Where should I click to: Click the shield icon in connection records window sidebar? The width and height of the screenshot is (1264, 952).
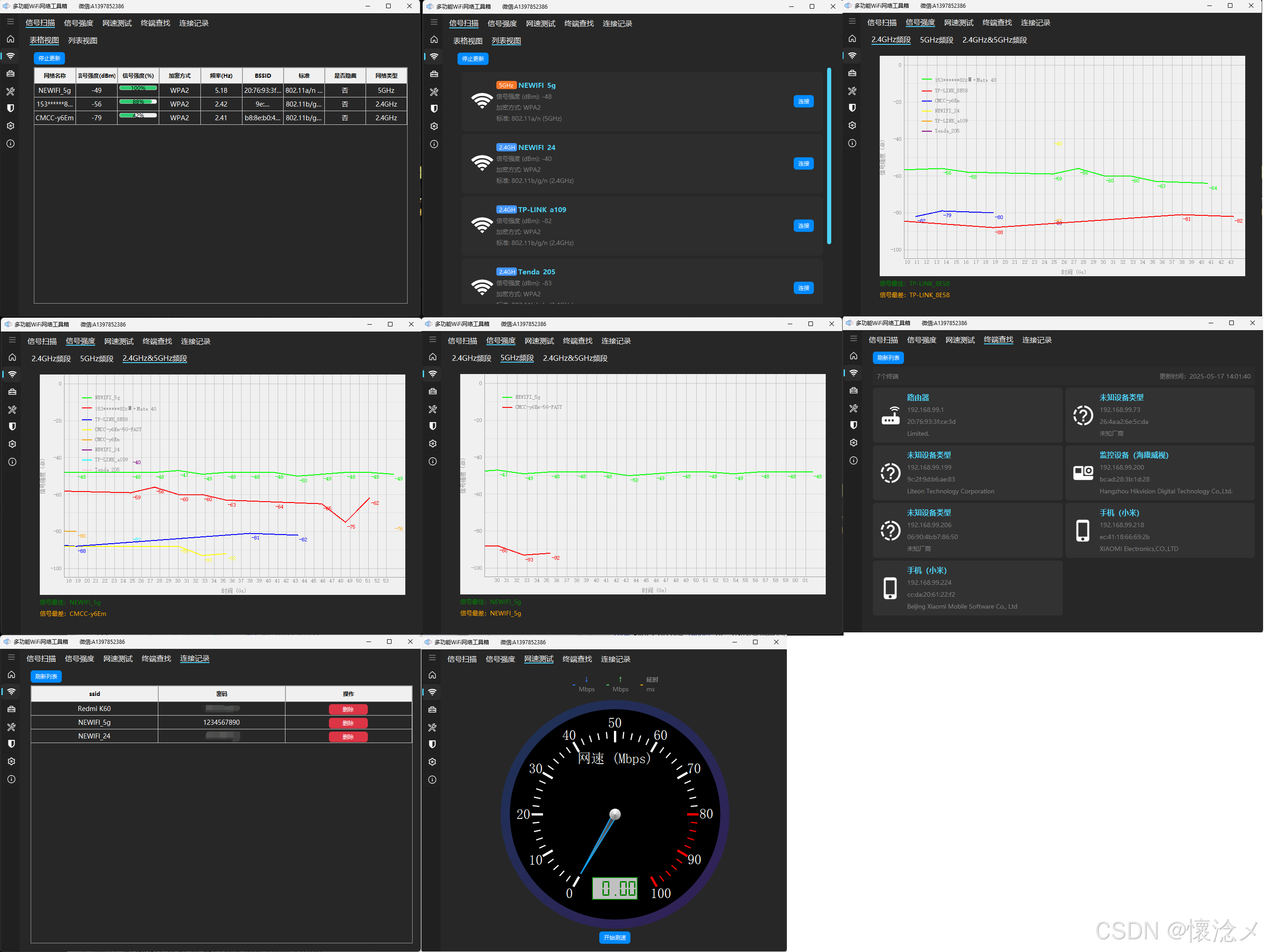click(11, 743)
